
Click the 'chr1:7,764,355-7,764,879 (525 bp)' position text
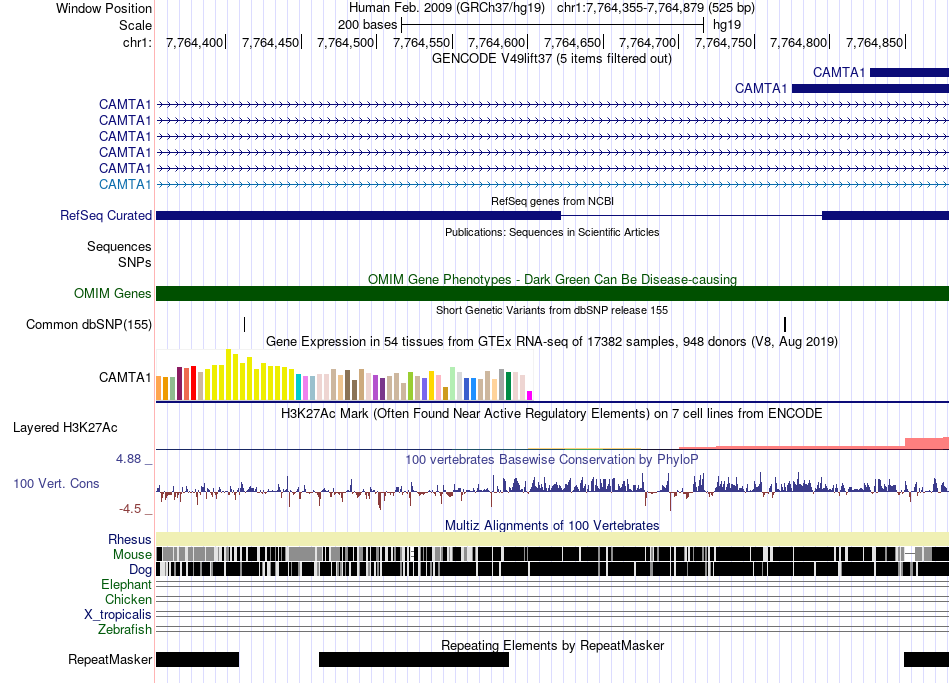(656, 8)
